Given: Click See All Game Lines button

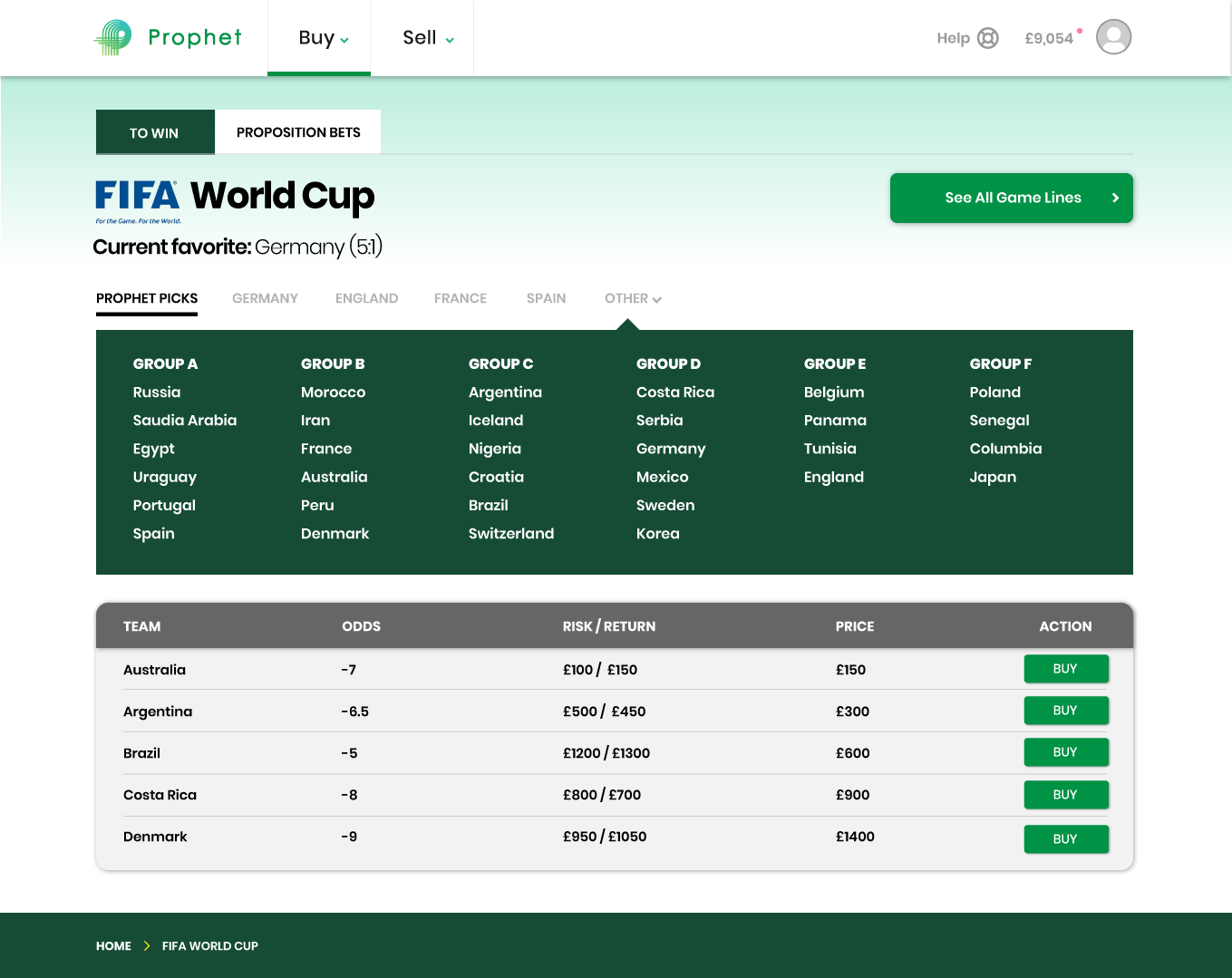Looking at the screenshot, I should click(1012, 198).
